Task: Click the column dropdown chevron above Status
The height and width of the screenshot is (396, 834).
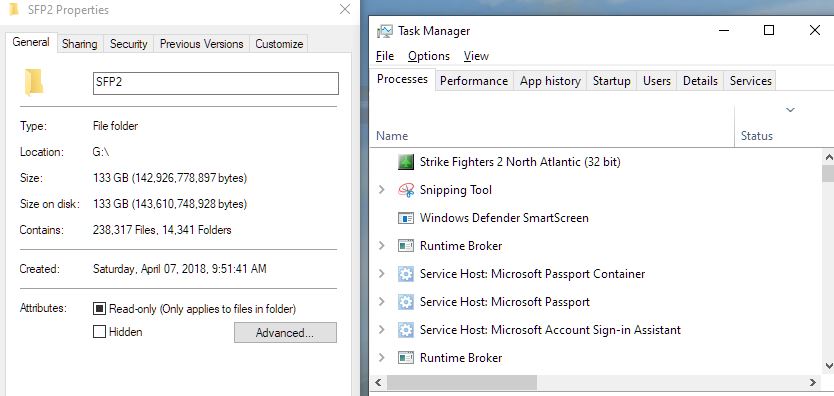Action: pos(790,110)
